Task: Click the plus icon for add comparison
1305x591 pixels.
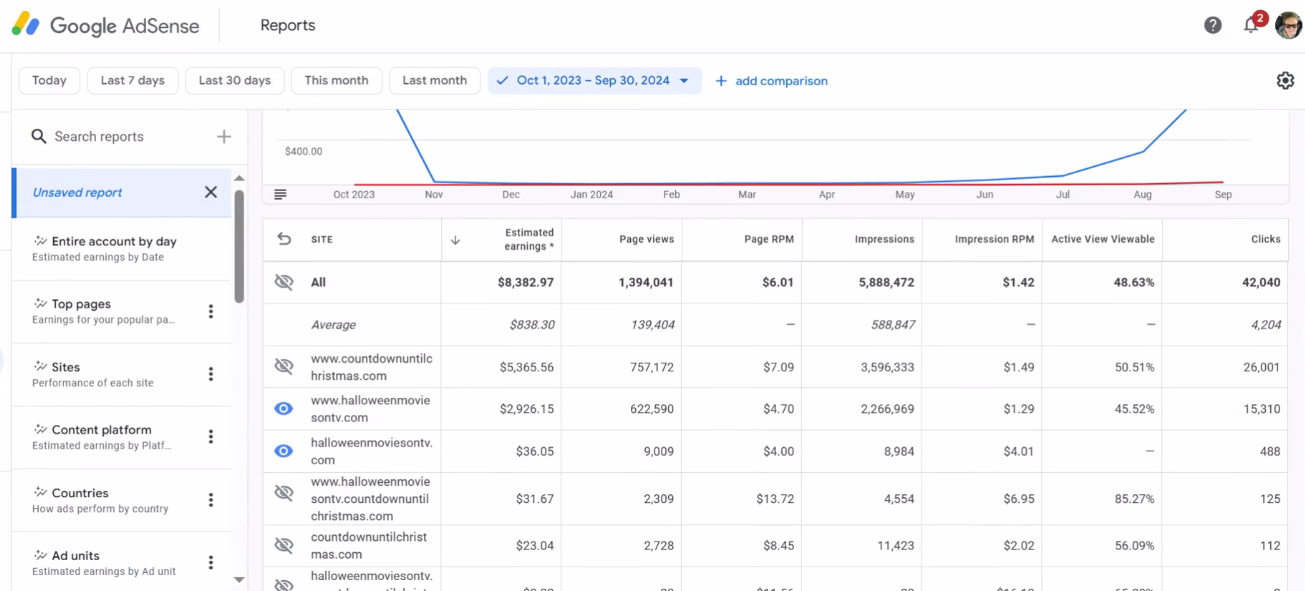Action: point(721,81)
